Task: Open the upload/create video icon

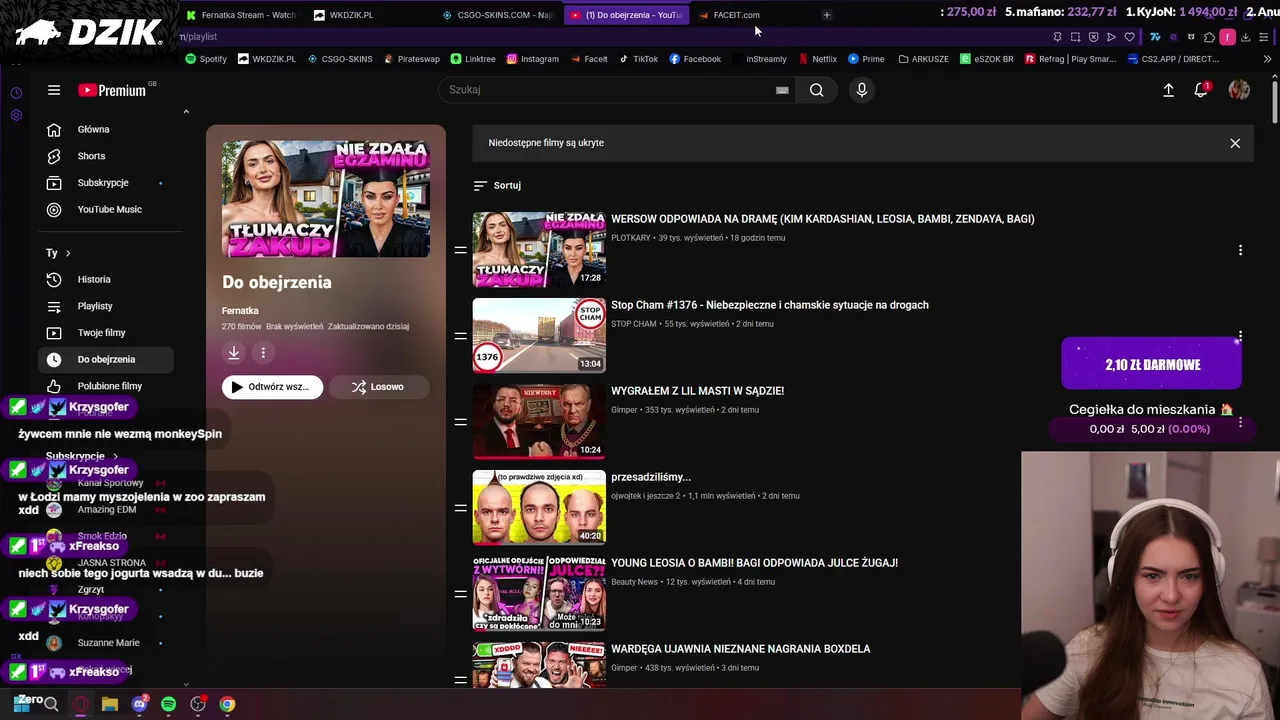Action: pos(1168,90)
